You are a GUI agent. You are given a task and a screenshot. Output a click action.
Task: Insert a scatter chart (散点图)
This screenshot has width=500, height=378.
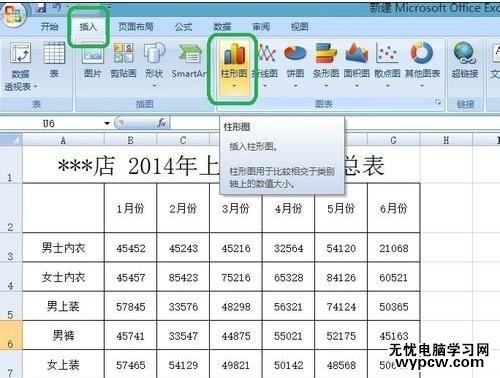(x=387, y=65)
